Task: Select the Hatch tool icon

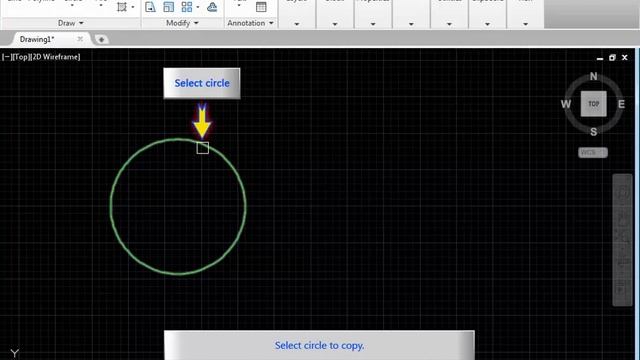Action: 122,7
